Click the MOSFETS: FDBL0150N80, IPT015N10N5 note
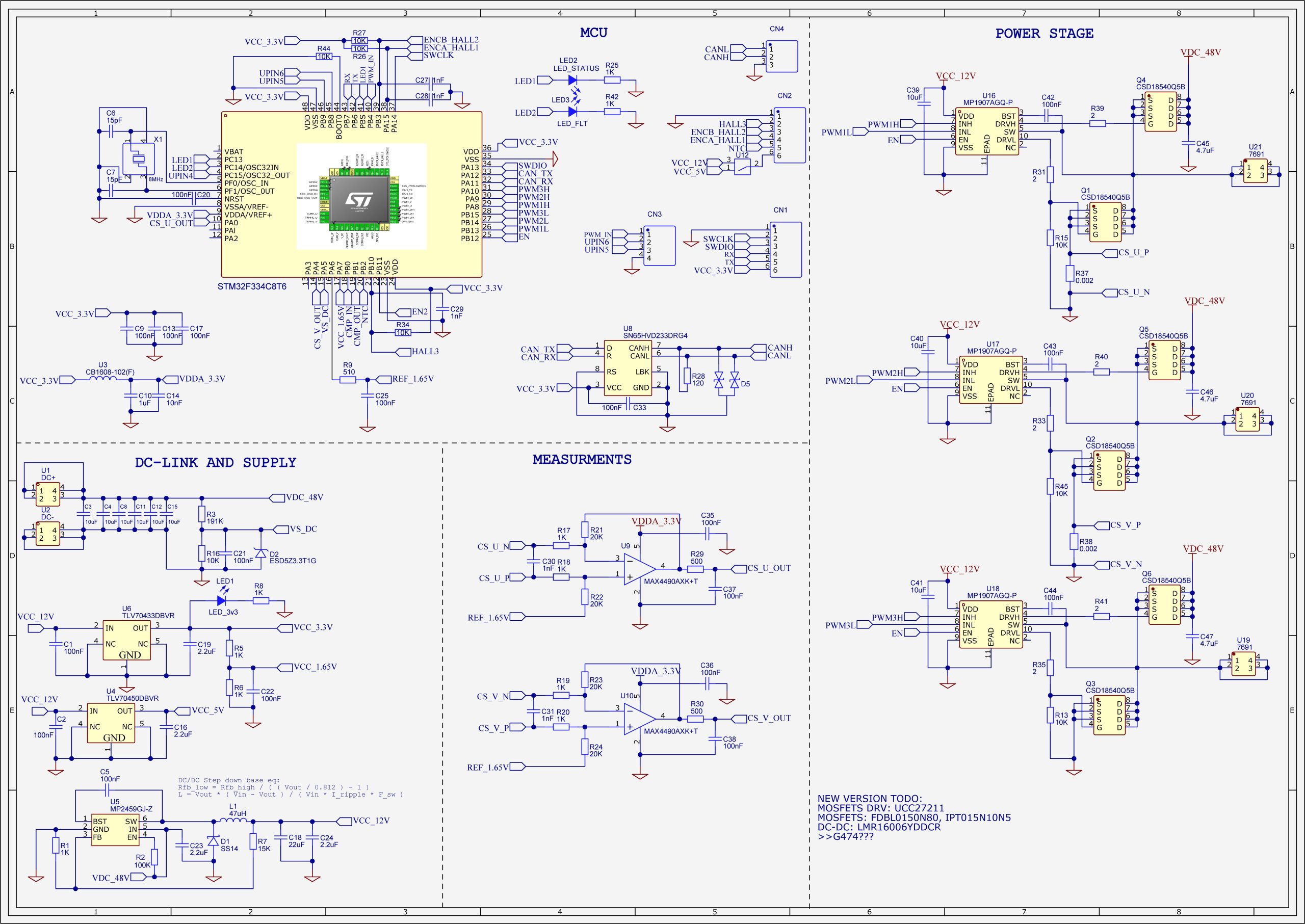The height and width of the screenshot is (924, 1305). tap(914, 817)
